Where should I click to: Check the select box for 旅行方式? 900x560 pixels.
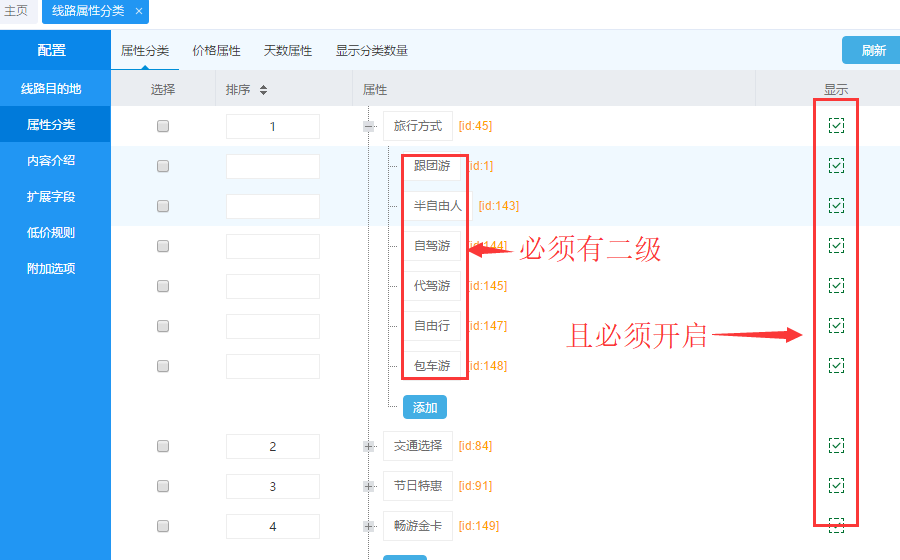coord(163,127)
